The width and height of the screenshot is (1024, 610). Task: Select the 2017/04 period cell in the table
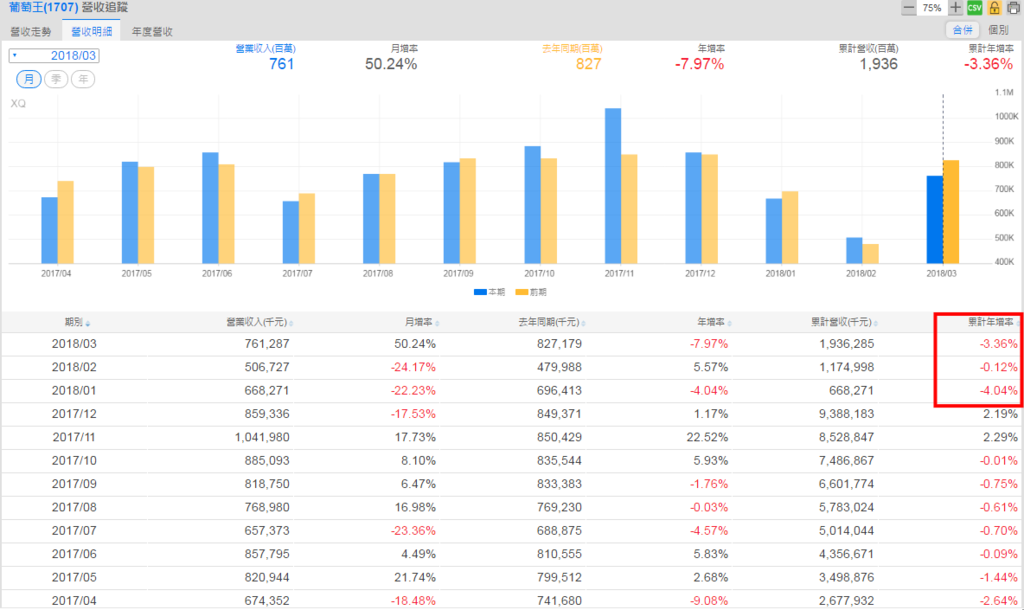(74, 601)
